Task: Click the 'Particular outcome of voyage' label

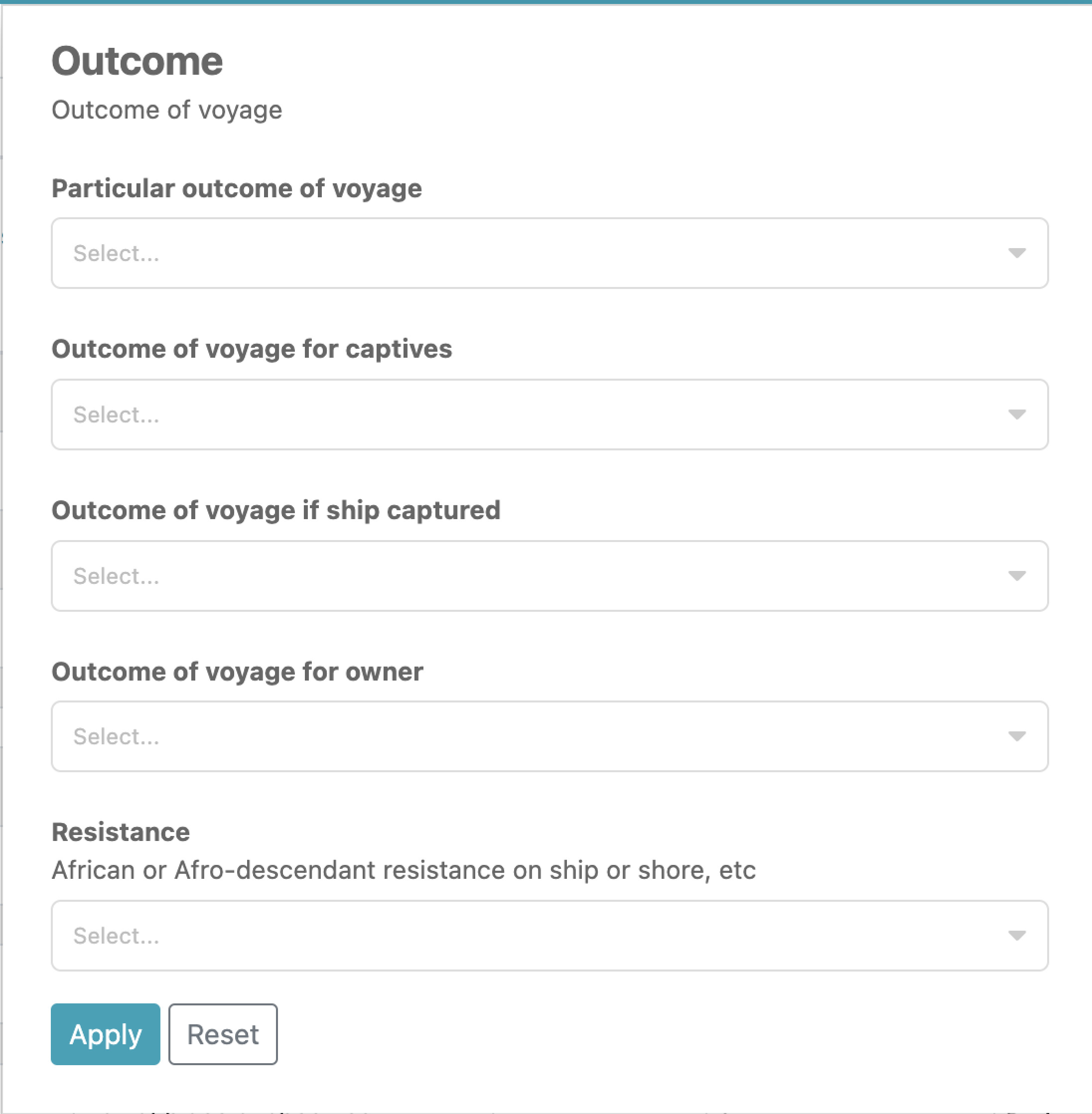Action: point(236,189)
